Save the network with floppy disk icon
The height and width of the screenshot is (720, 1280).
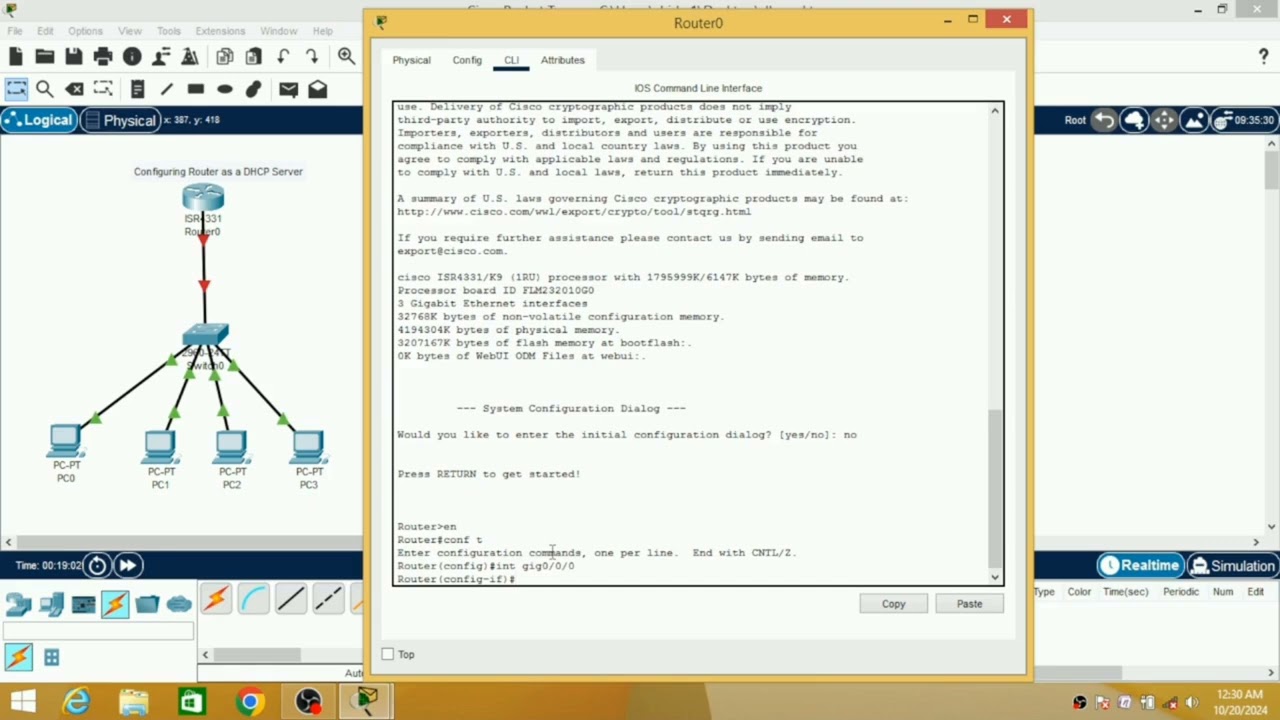[x=73, y=57]
